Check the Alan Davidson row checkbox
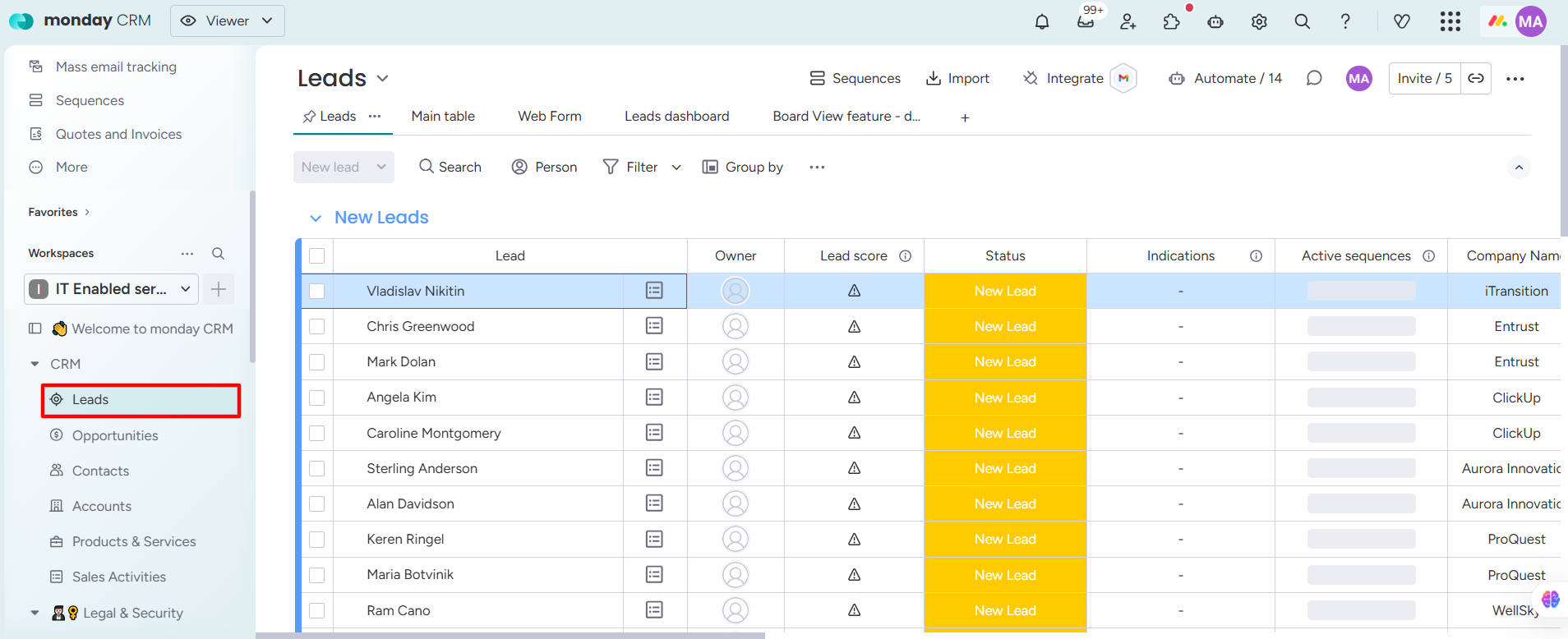Viewport: 1568px width, 639px height. (317, 504)
